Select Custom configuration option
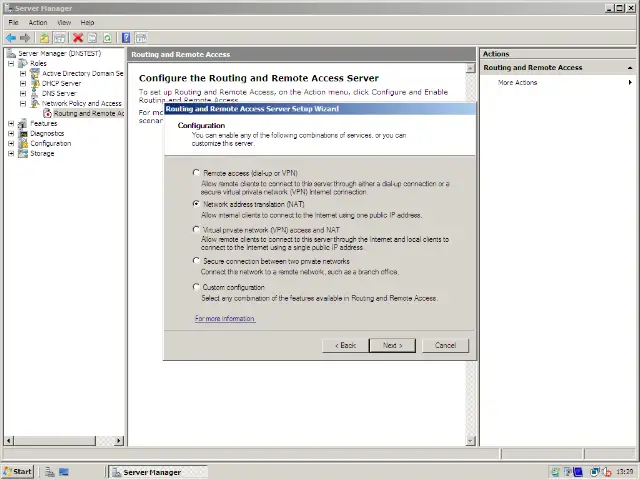The image size is (640, 480). [x=196, y=287]
